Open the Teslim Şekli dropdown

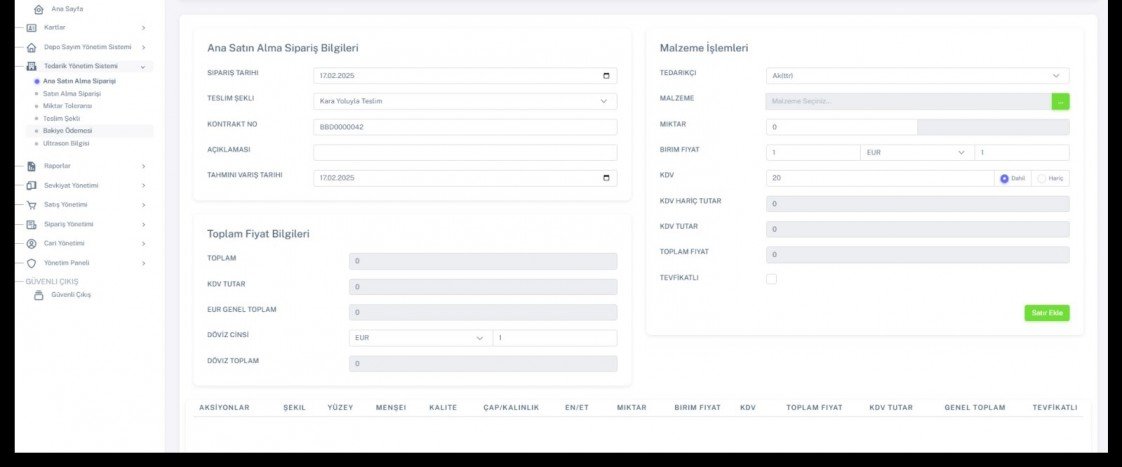pyautogui.click(x=603, y=101)
